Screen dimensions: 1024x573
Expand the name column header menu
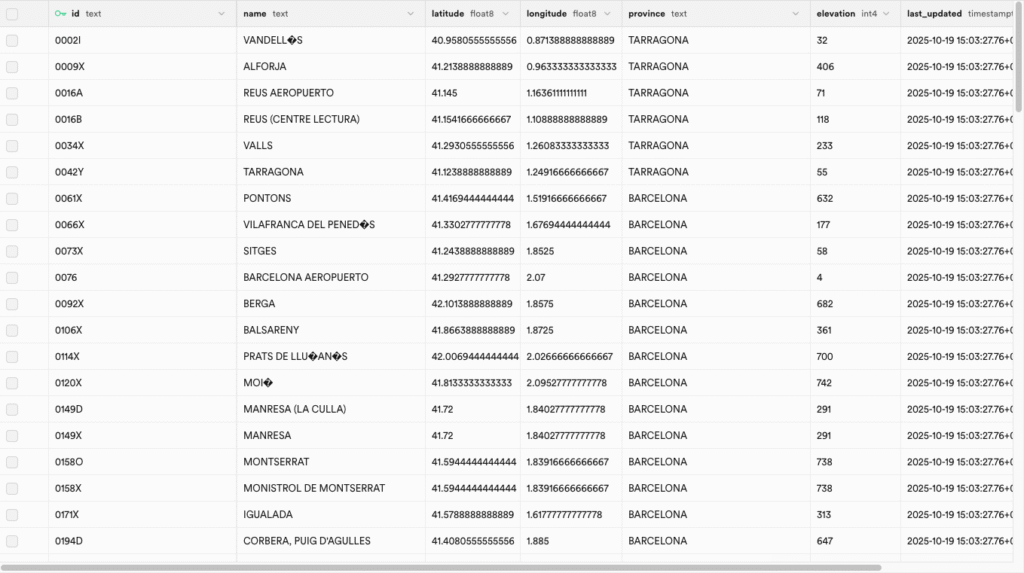[x=410, y=14]
